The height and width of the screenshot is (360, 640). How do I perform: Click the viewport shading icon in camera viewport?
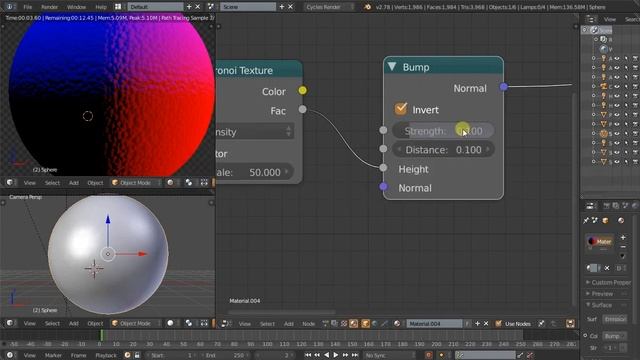coord(171,323)
